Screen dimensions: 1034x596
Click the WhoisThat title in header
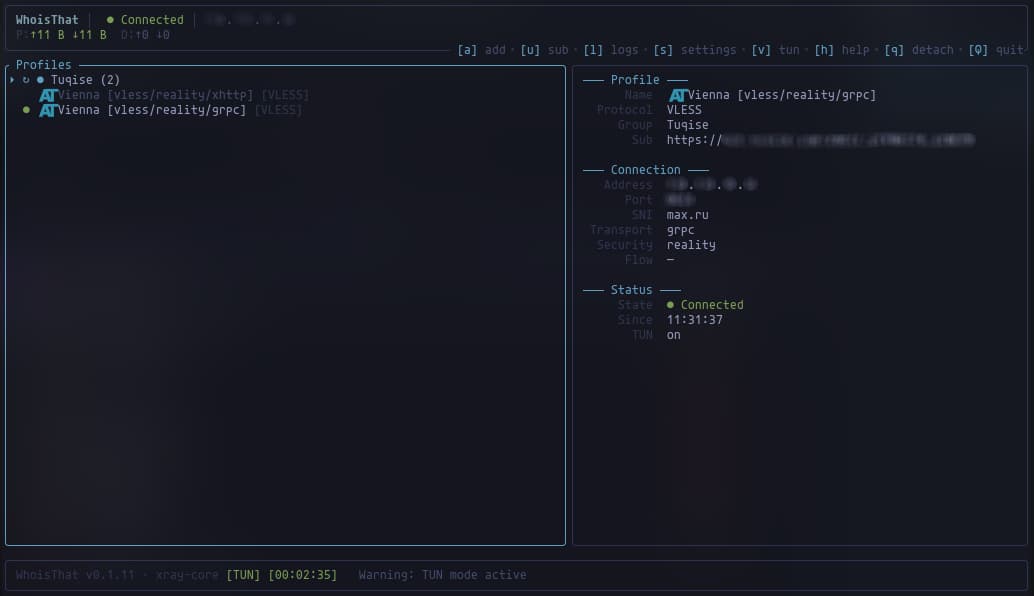[47, 20]
